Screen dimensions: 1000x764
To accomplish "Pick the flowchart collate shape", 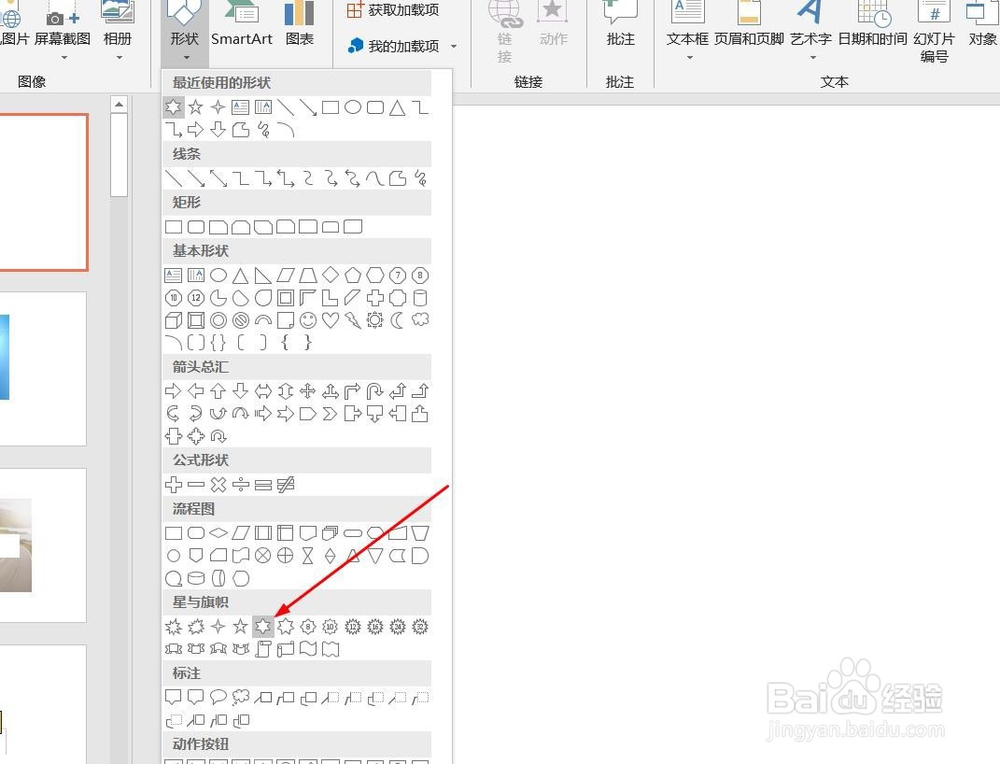I will 307,556.
